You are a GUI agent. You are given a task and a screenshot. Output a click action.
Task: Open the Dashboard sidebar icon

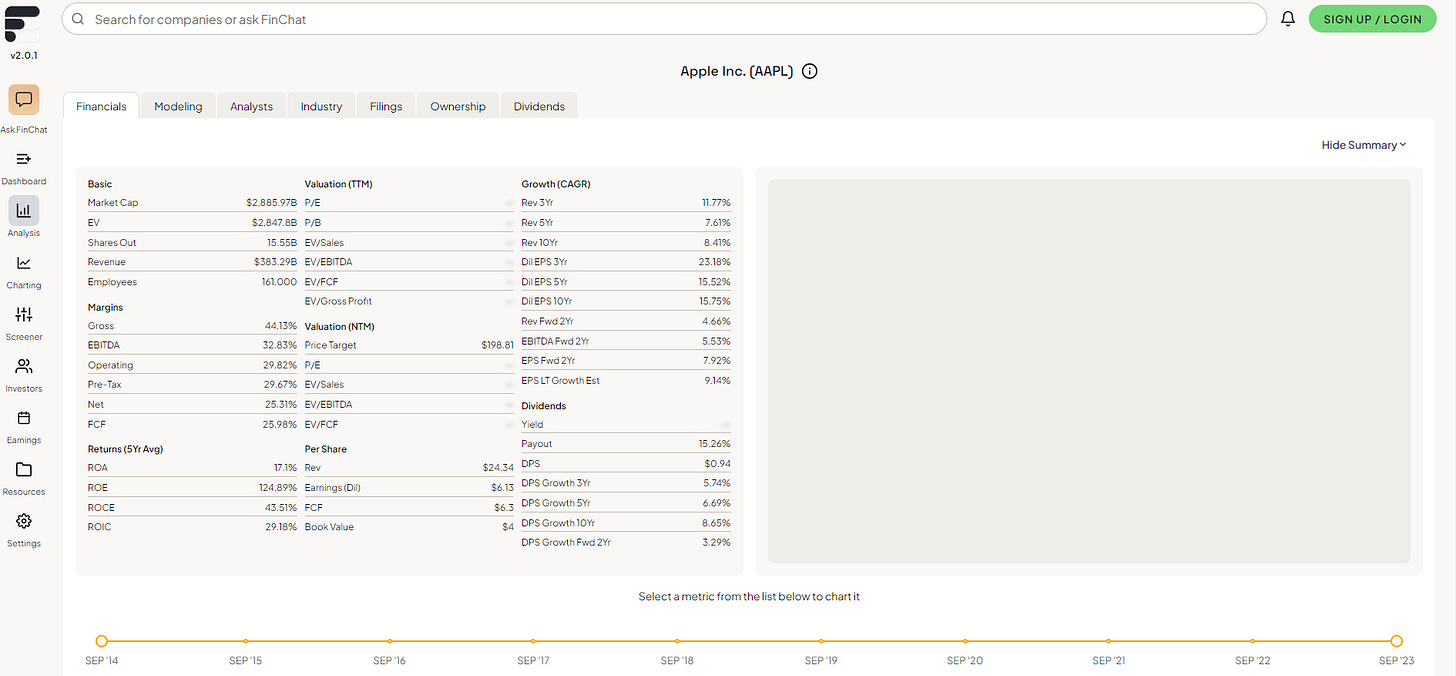(x=24, y=159)
